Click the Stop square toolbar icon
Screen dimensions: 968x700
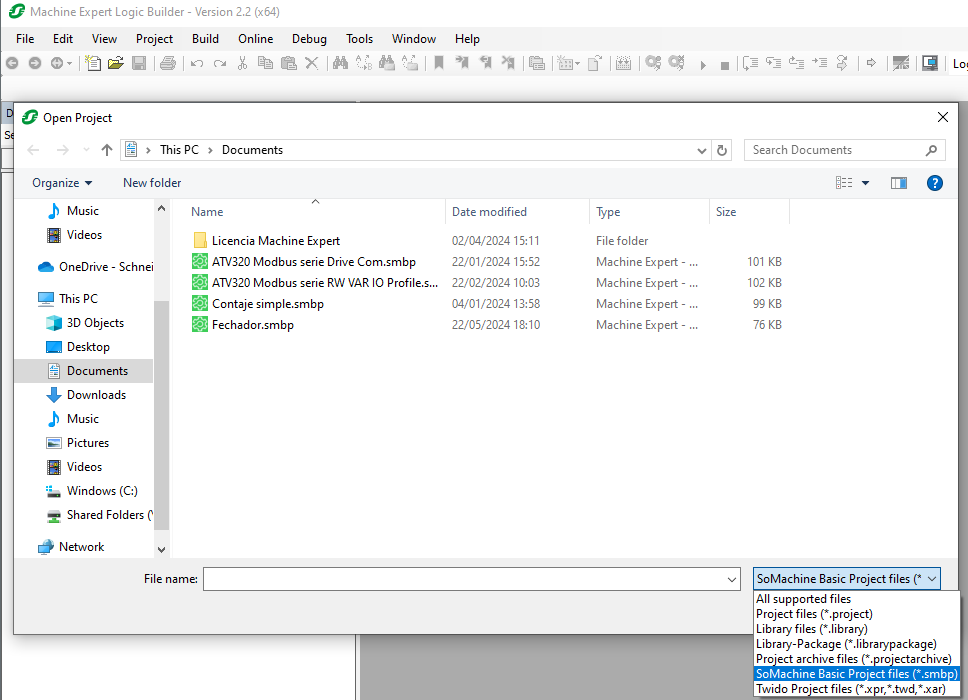[x=725, y=65]
